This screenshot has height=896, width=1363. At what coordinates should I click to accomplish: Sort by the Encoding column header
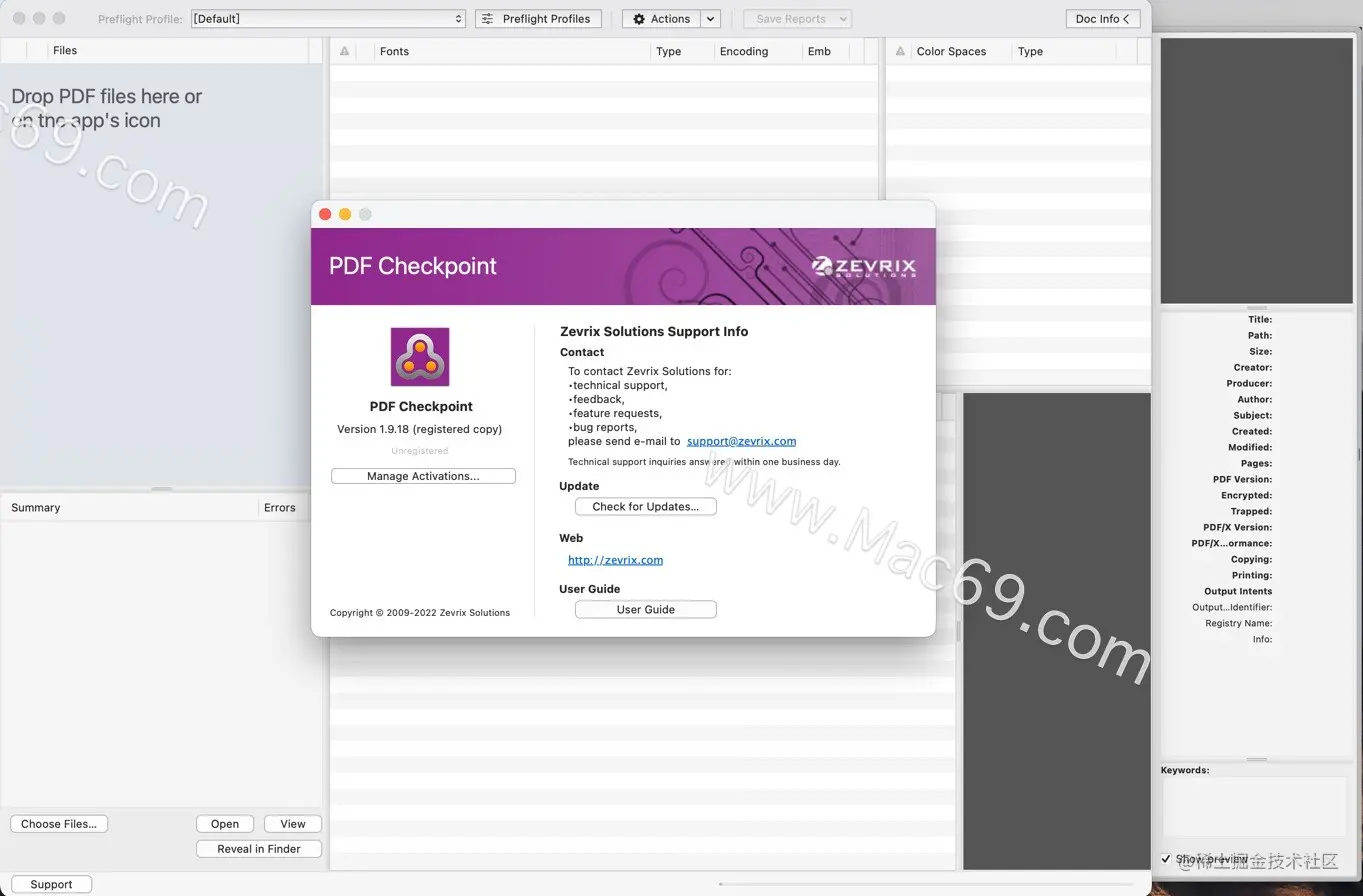click(757, 51)
